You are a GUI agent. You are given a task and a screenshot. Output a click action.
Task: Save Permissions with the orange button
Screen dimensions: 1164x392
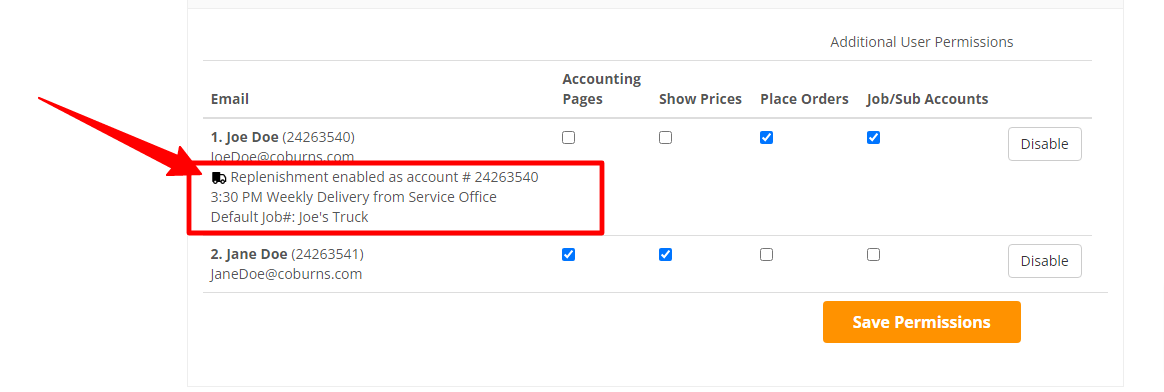[921, 322]
